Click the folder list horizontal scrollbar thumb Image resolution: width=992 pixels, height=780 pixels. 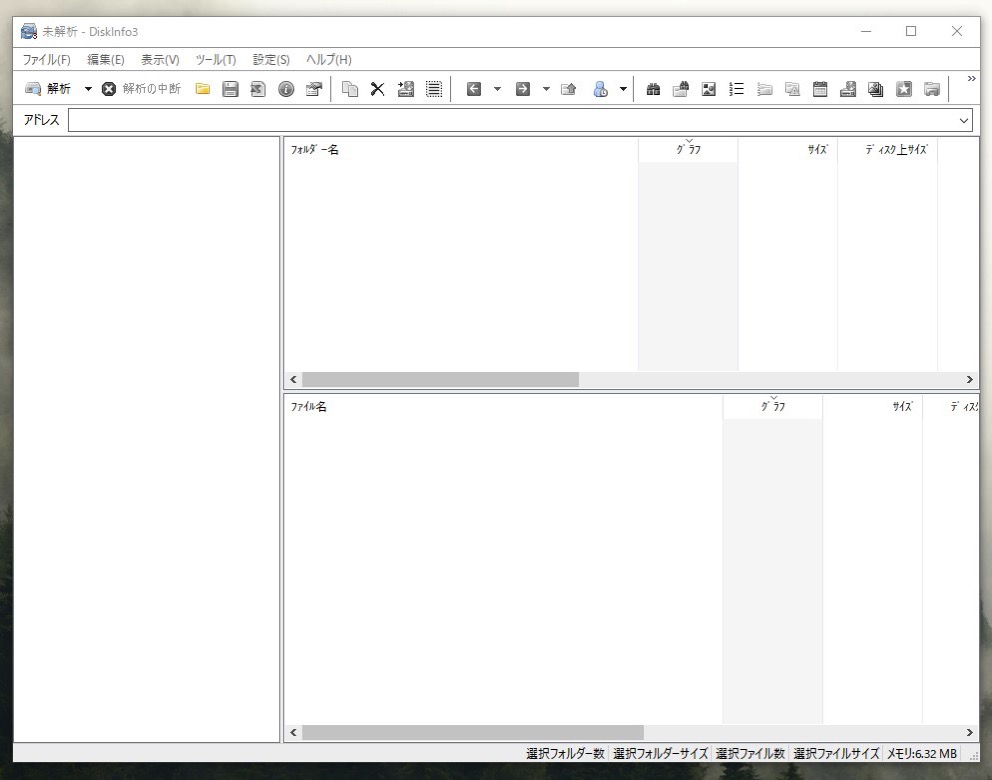click(x=440, y=380)
